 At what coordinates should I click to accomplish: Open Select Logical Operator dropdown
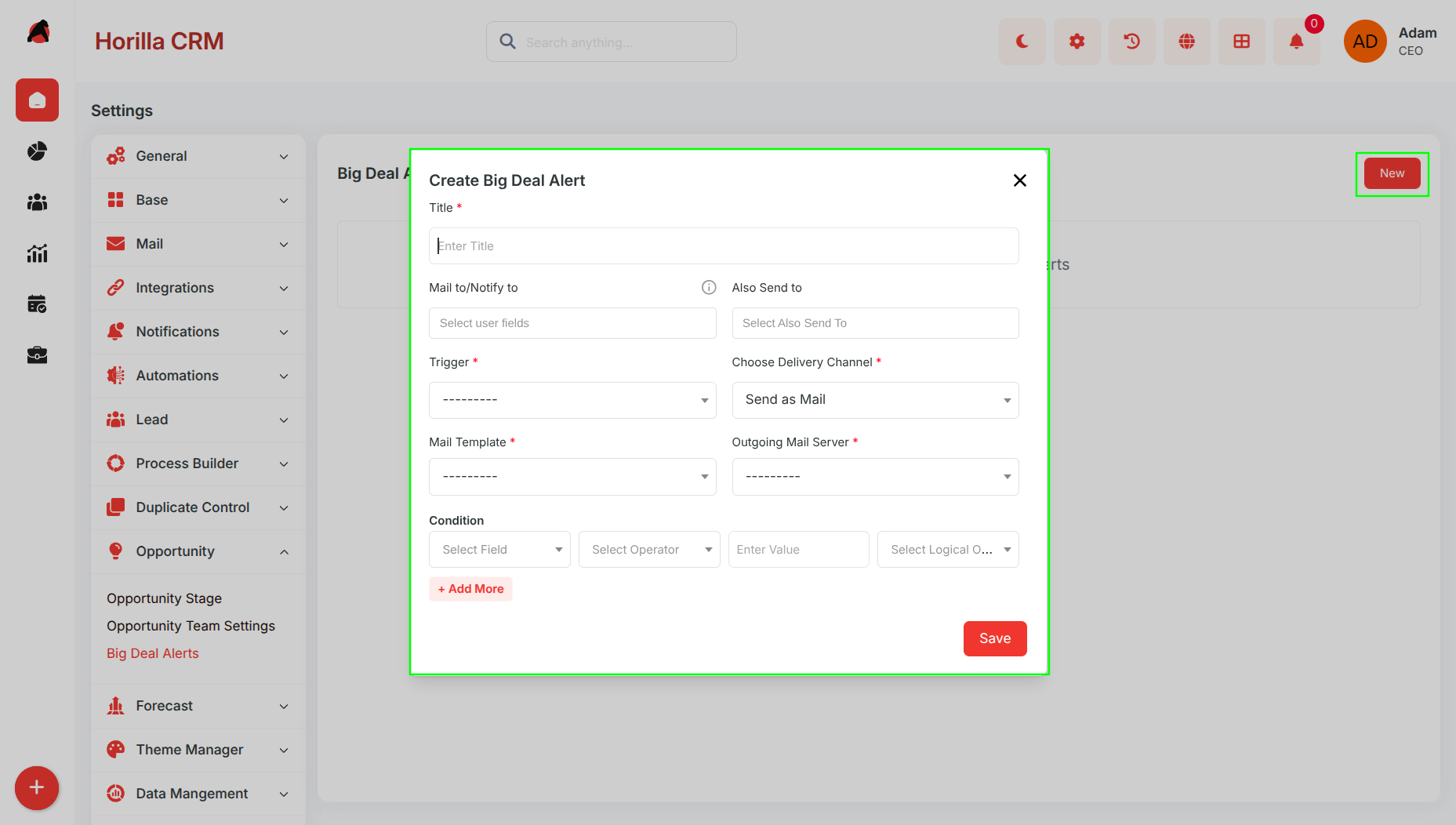[948, 550]
